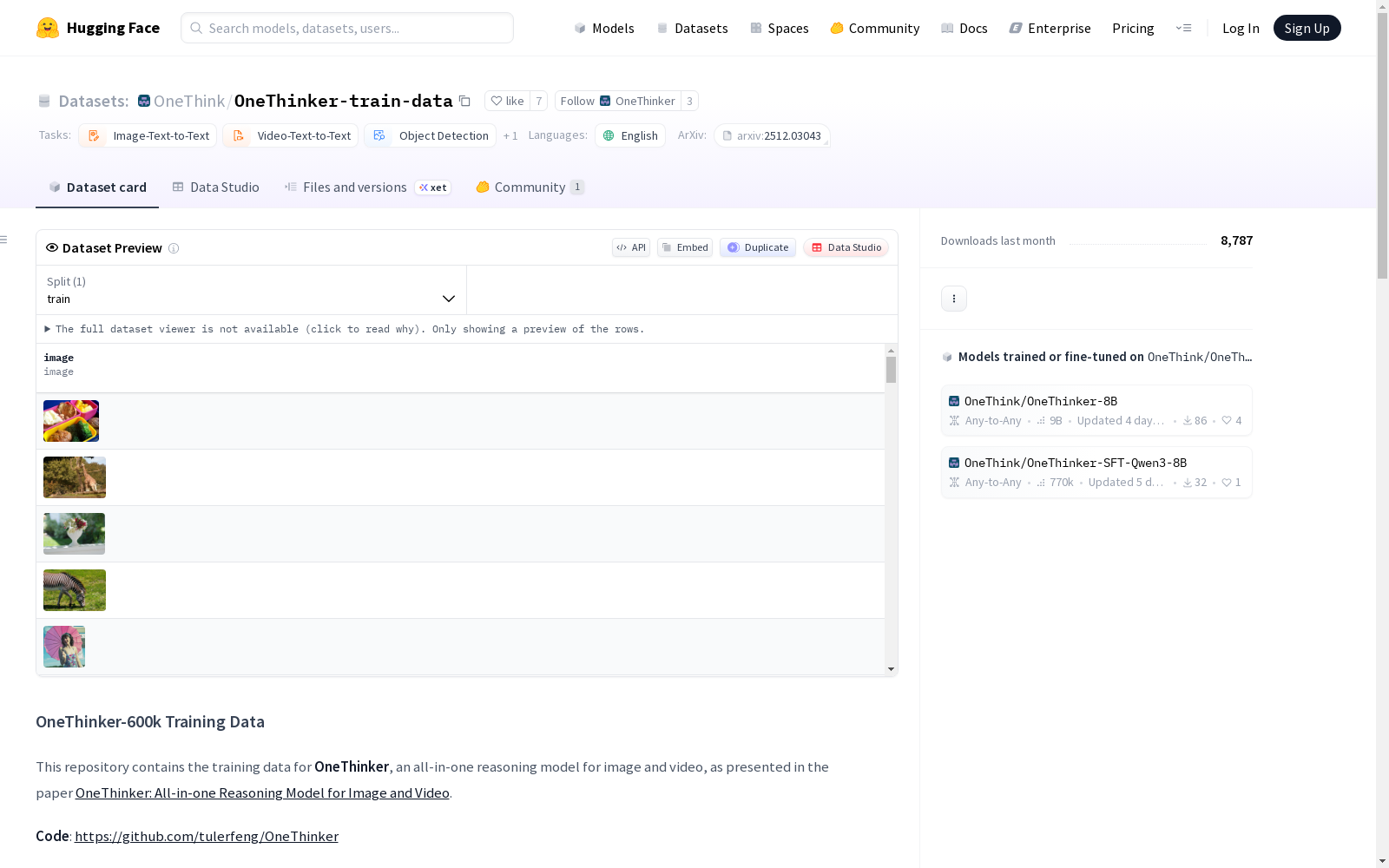
Task: Click the OneThink organization avatar in the title
Action: (x=144, y=101)
